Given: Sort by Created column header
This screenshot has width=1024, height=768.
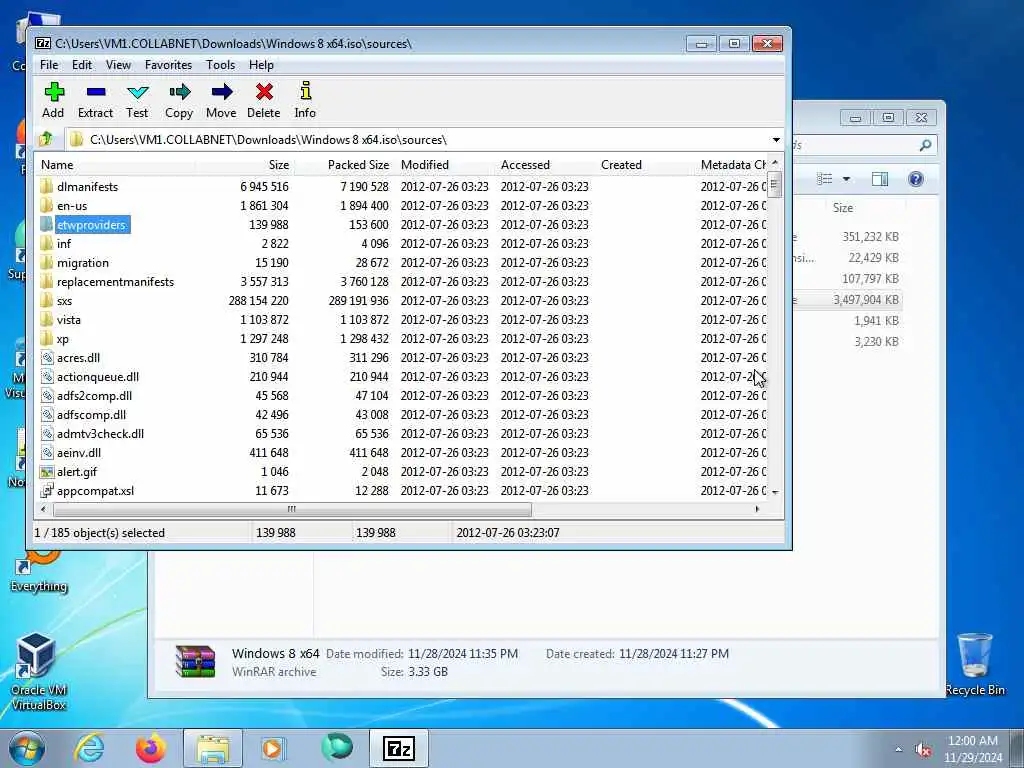Looking at the screenshot, I should point(645,165).
